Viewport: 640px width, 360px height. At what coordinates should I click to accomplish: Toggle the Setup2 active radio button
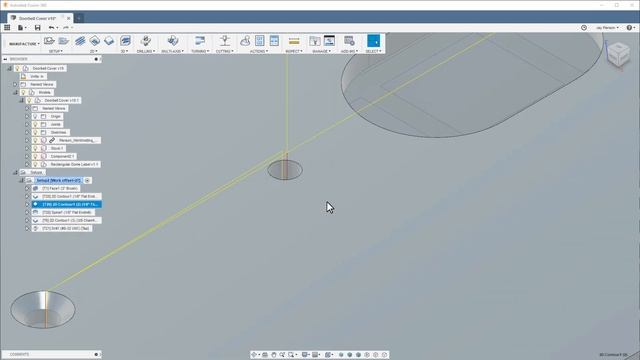[x=88, y=180]
